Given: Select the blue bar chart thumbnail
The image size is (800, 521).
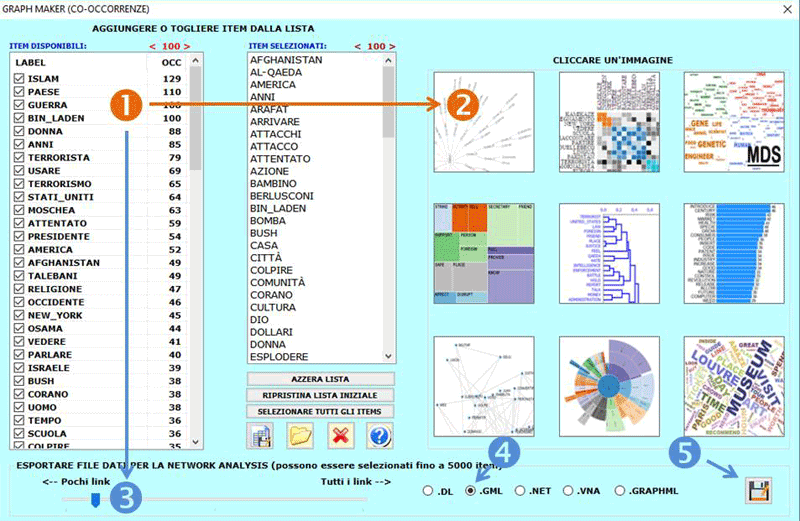Looking at the screenshot, I should click(x=734, y=254).
